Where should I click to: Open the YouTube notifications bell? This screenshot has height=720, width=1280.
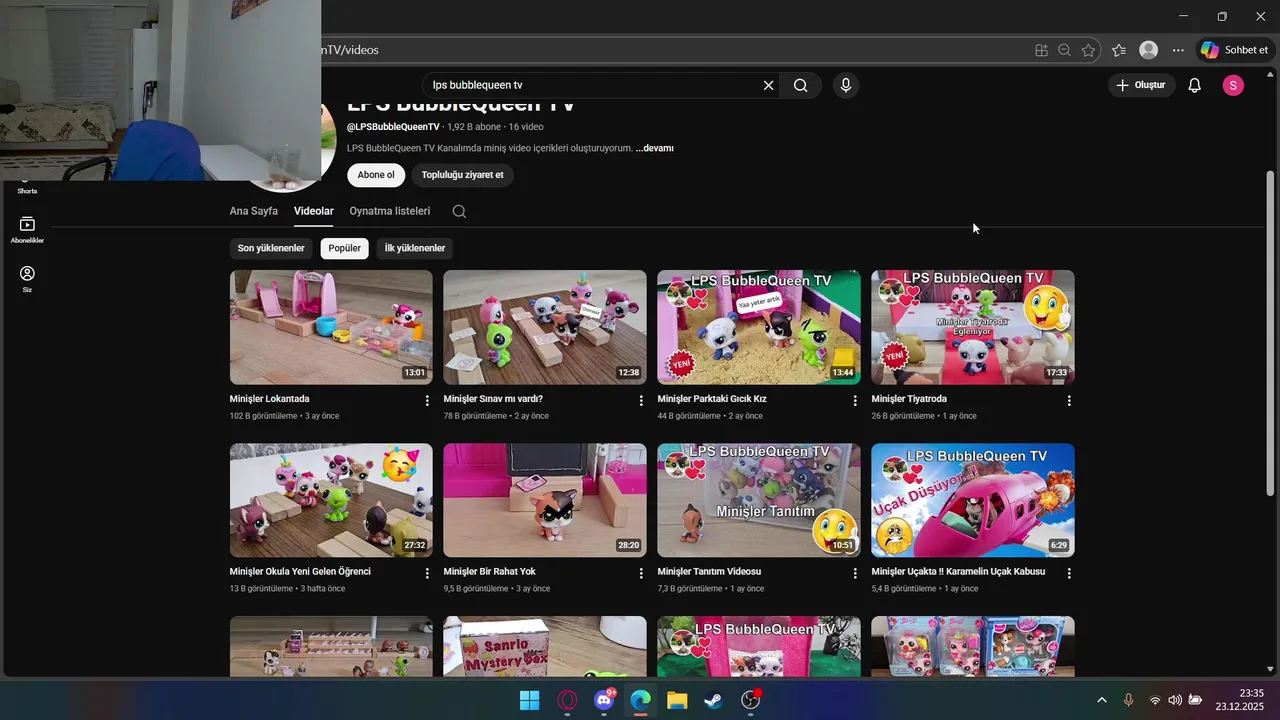click(x=1194, y=86)
